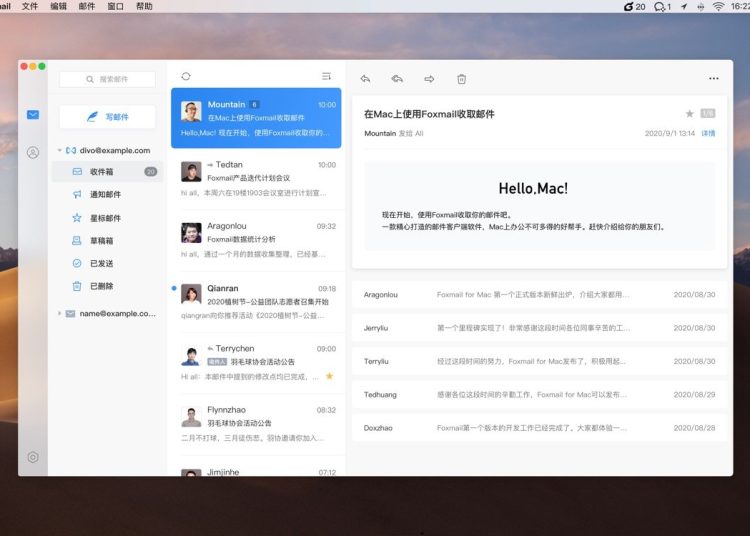Click the reply-all icon in toolbar
The image size is (750, 536).
[x=397, y=79]
